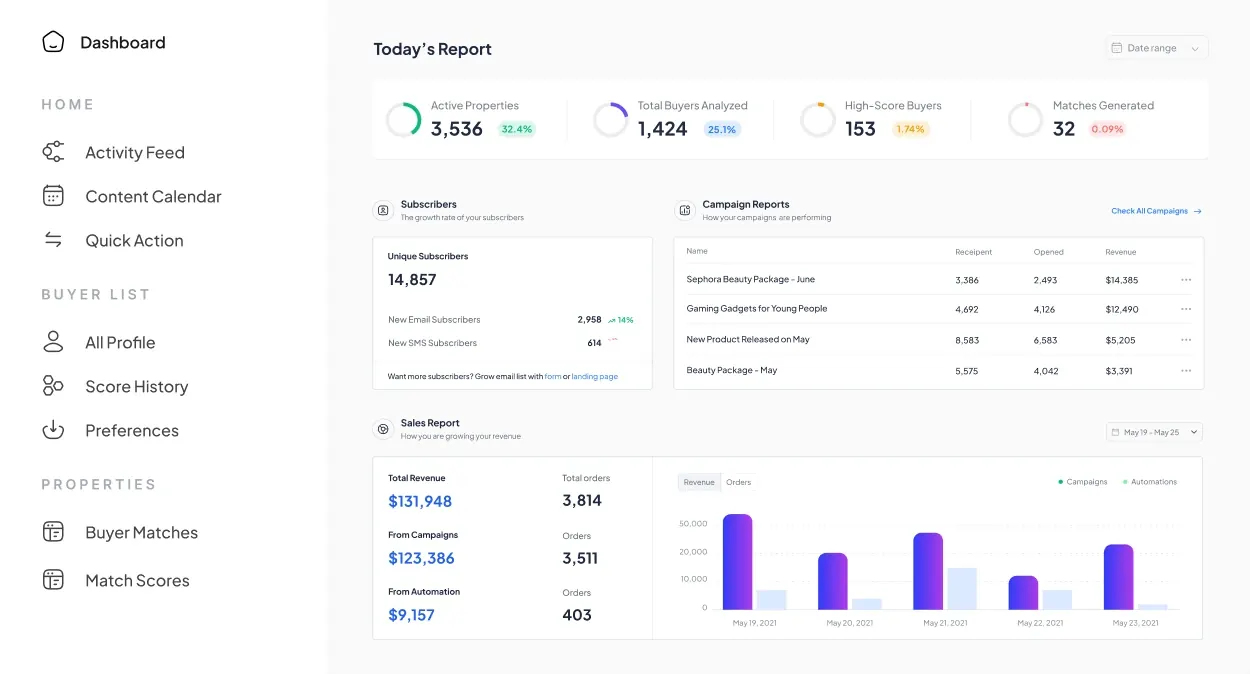Viewport: 1250px width, 674px height.
Task: Click the New SMS Subscribers label
Action: pos(432,343)
